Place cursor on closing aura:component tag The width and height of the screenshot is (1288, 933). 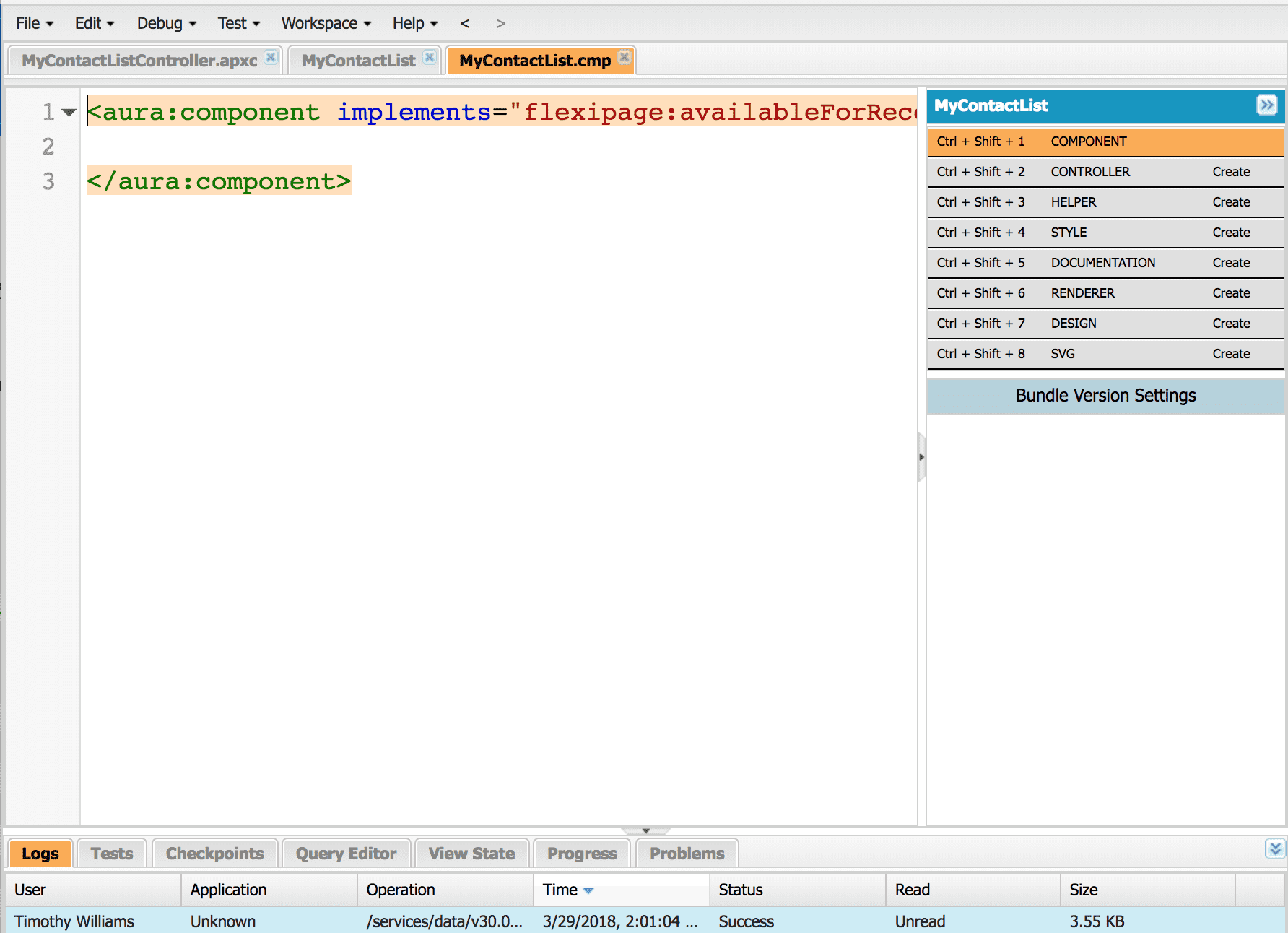point(219,181)
